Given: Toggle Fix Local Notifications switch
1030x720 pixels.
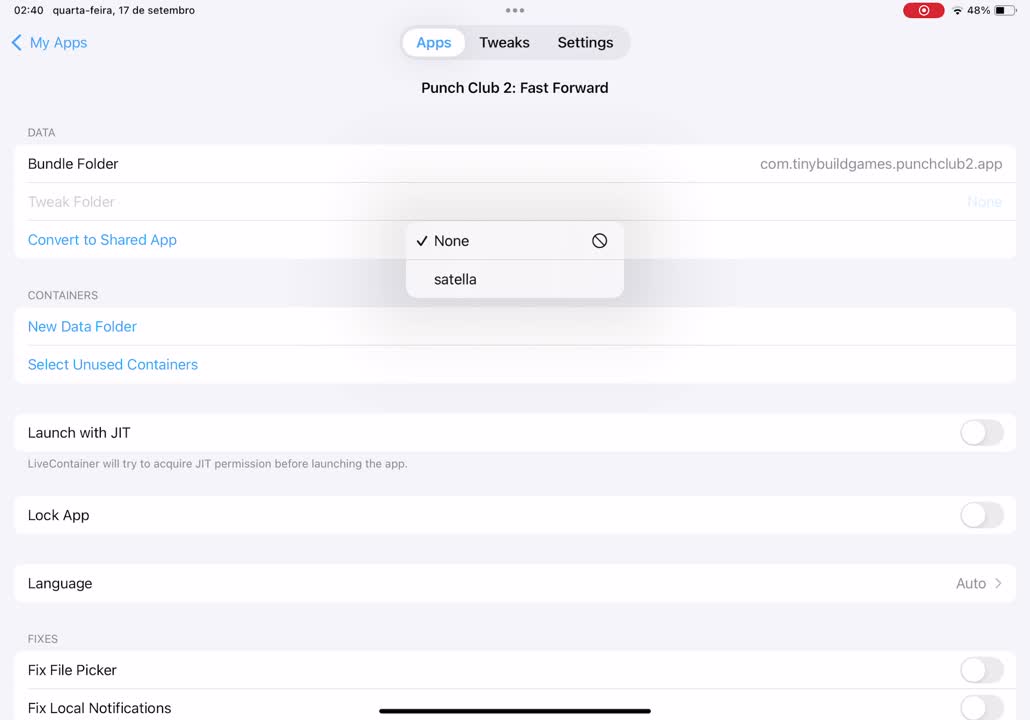Looking at the screenshot, I should (981, 708).
